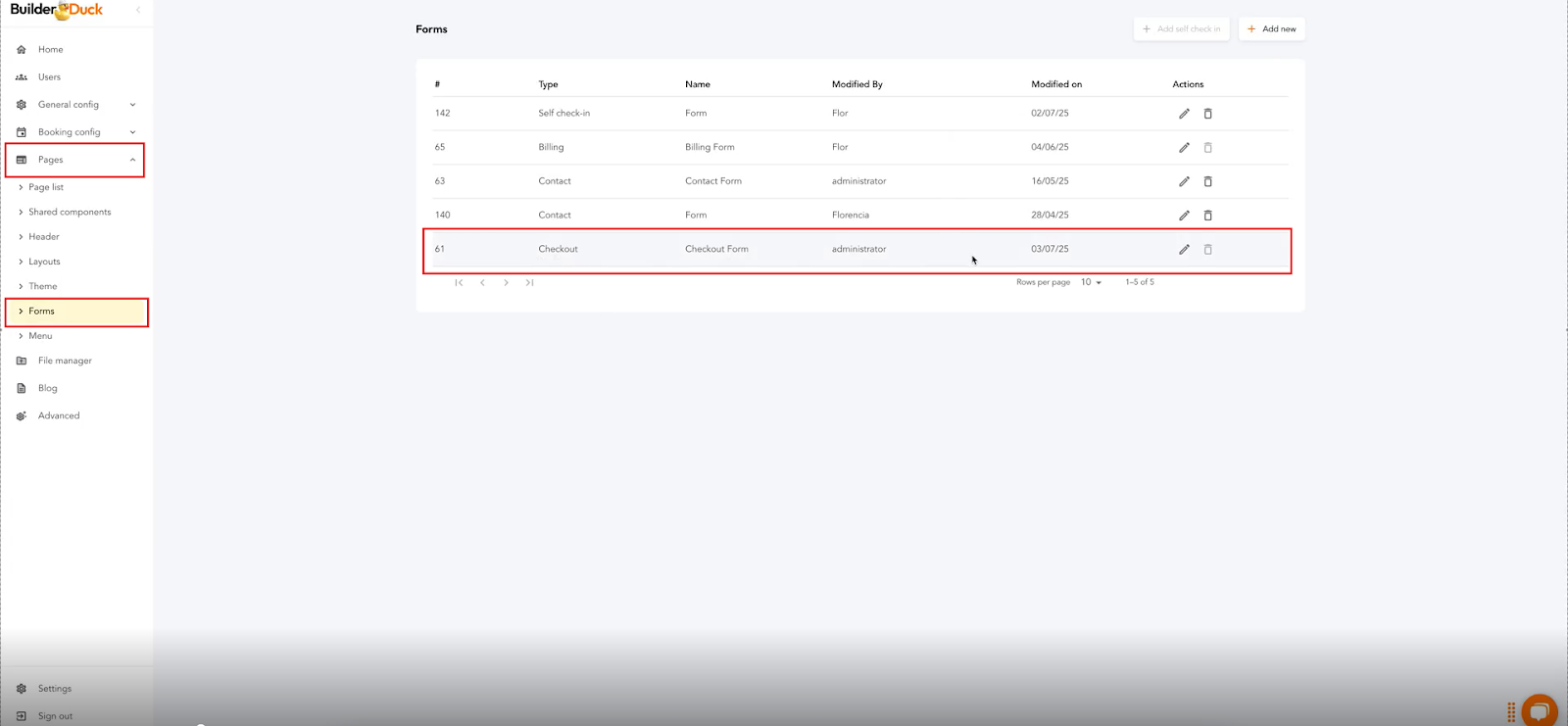Go to the next table page
The height and width of the screenshot is (726, 1568).
[x=506, y=282]
